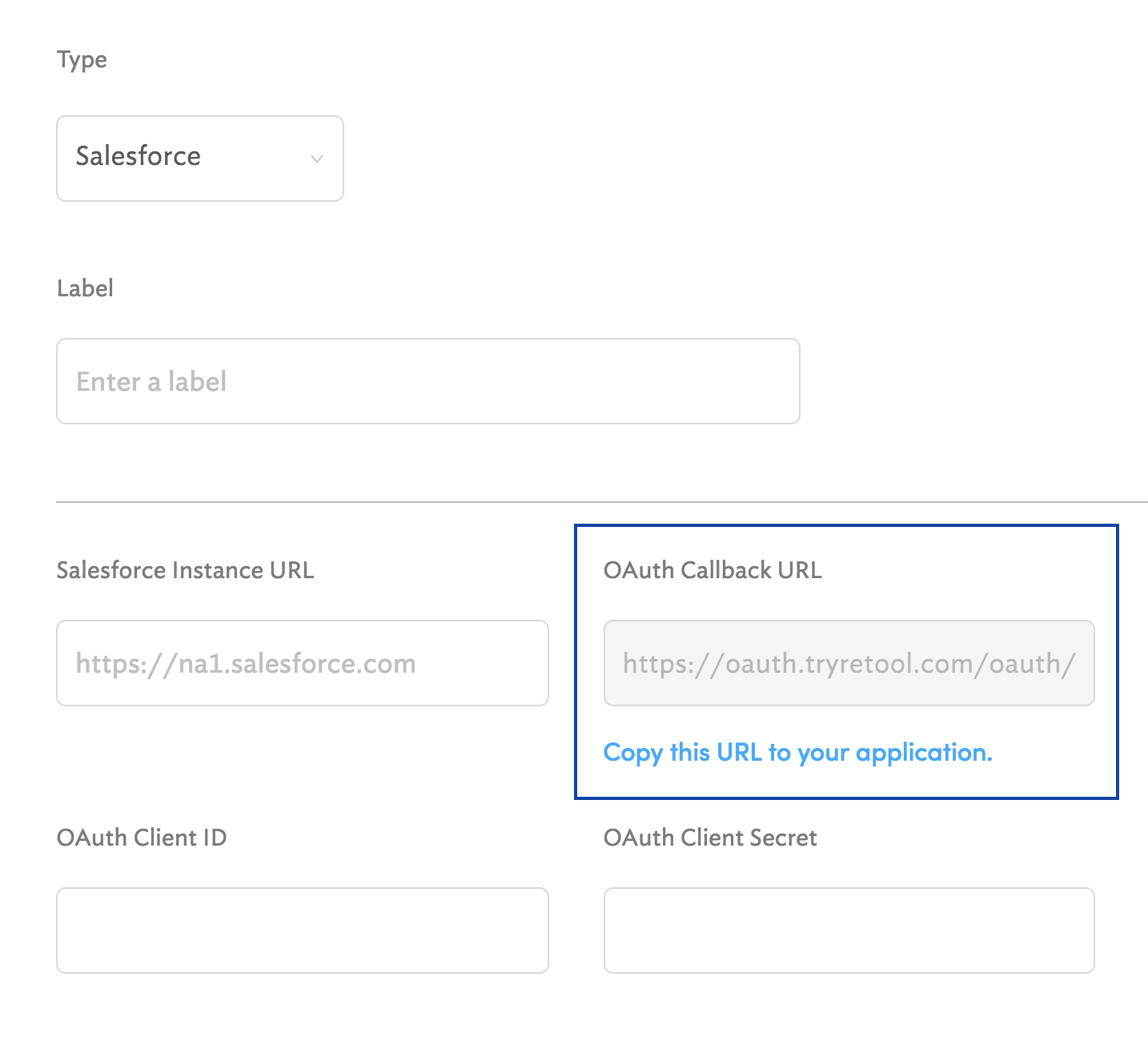The height and width of the screenshot is (1041, 1148).
Task: Focus the Enter a label field
Action: point(428,381)
